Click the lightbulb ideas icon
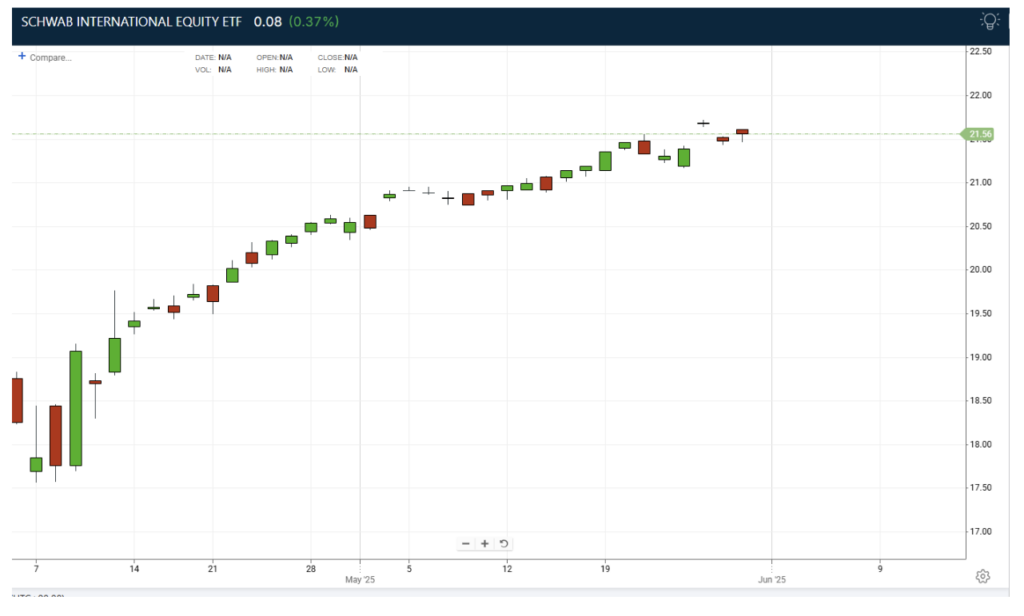This screenshot has width=1024, height=616. pos(989,21)
